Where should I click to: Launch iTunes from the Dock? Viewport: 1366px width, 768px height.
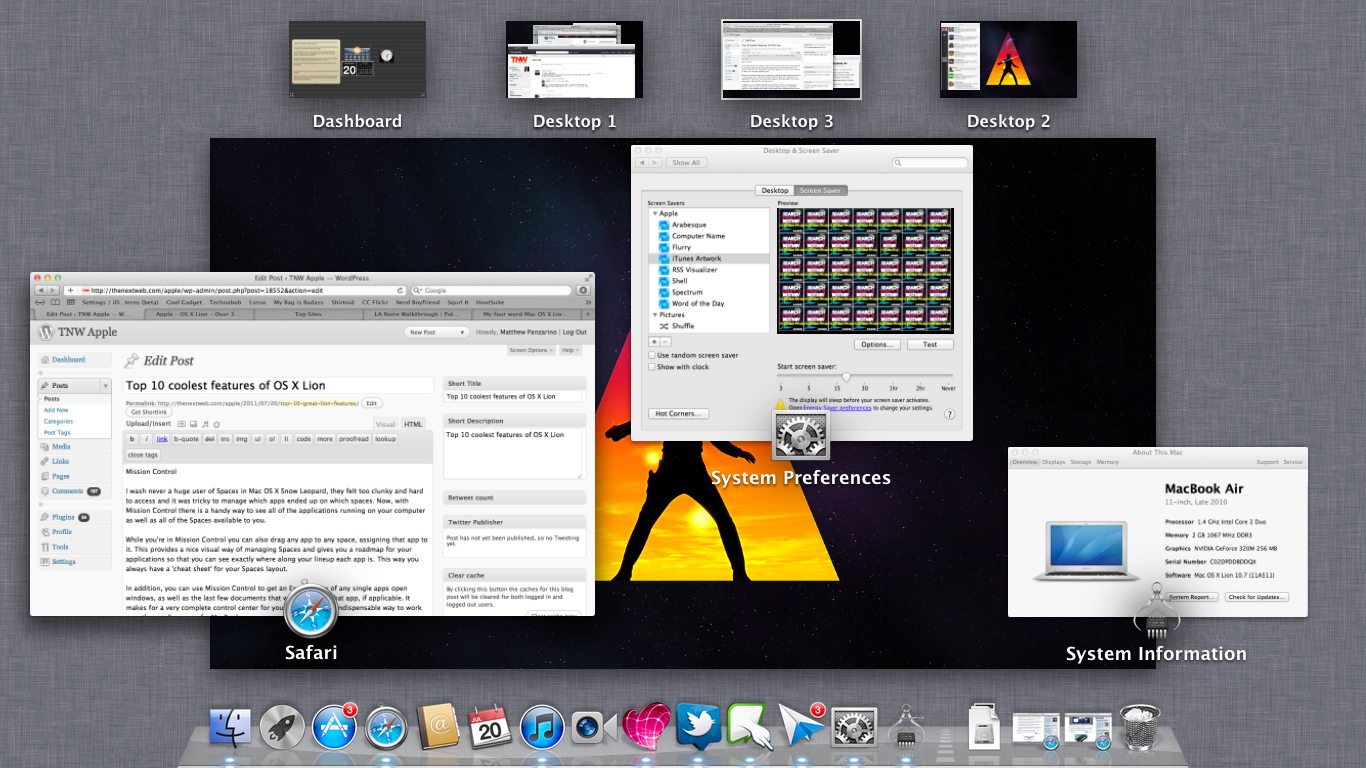coord(542,727)
